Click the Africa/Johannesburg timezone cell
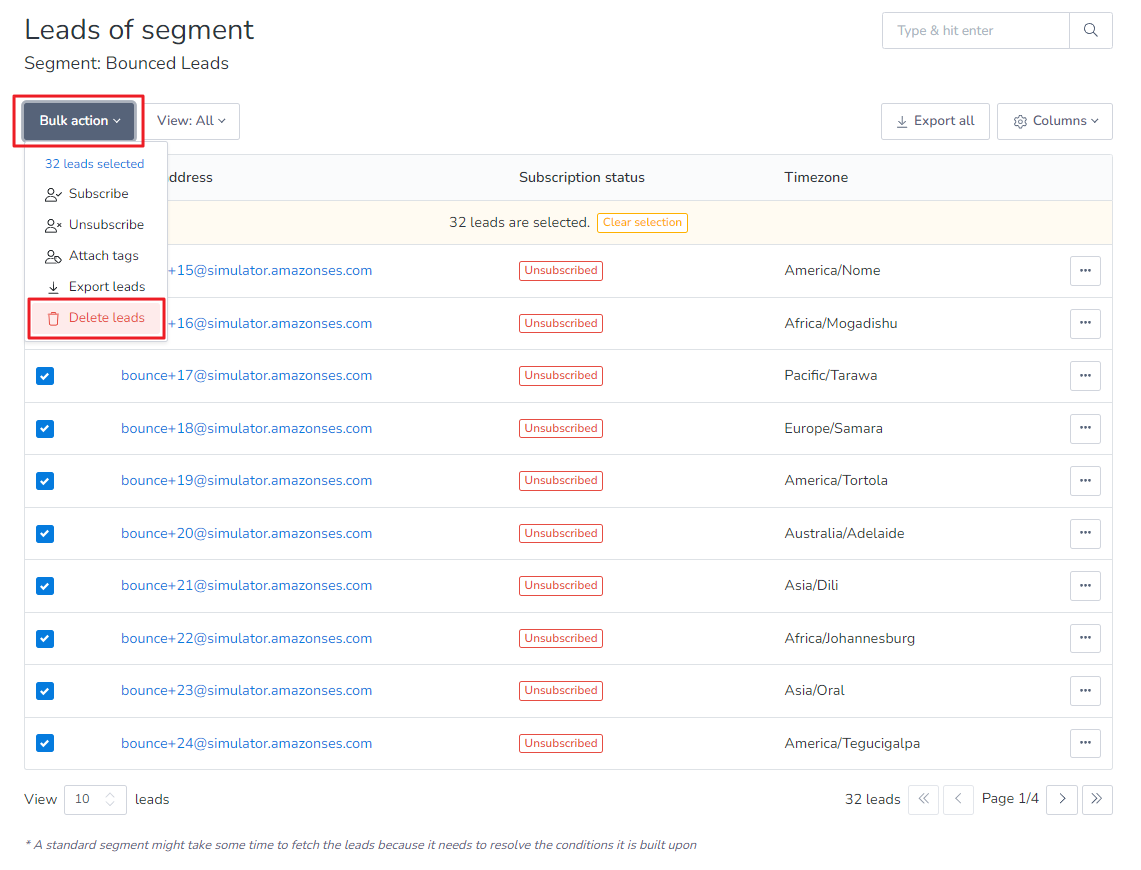The height and width of the screenshot is (870, 1141). tap(849, 639)
